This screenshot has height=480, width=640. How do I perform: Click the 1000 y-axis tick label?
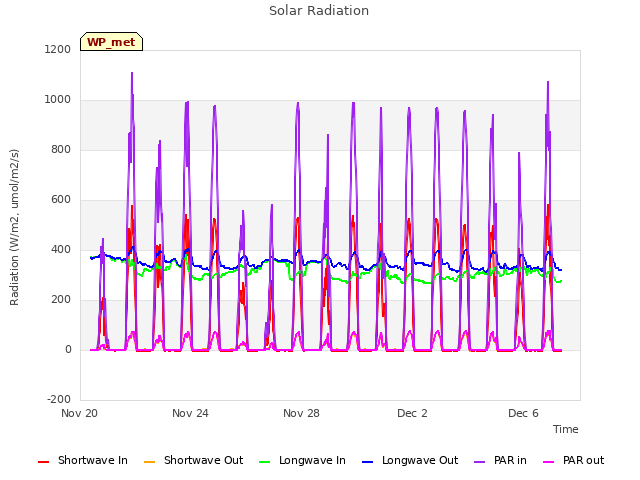[58, 100]
